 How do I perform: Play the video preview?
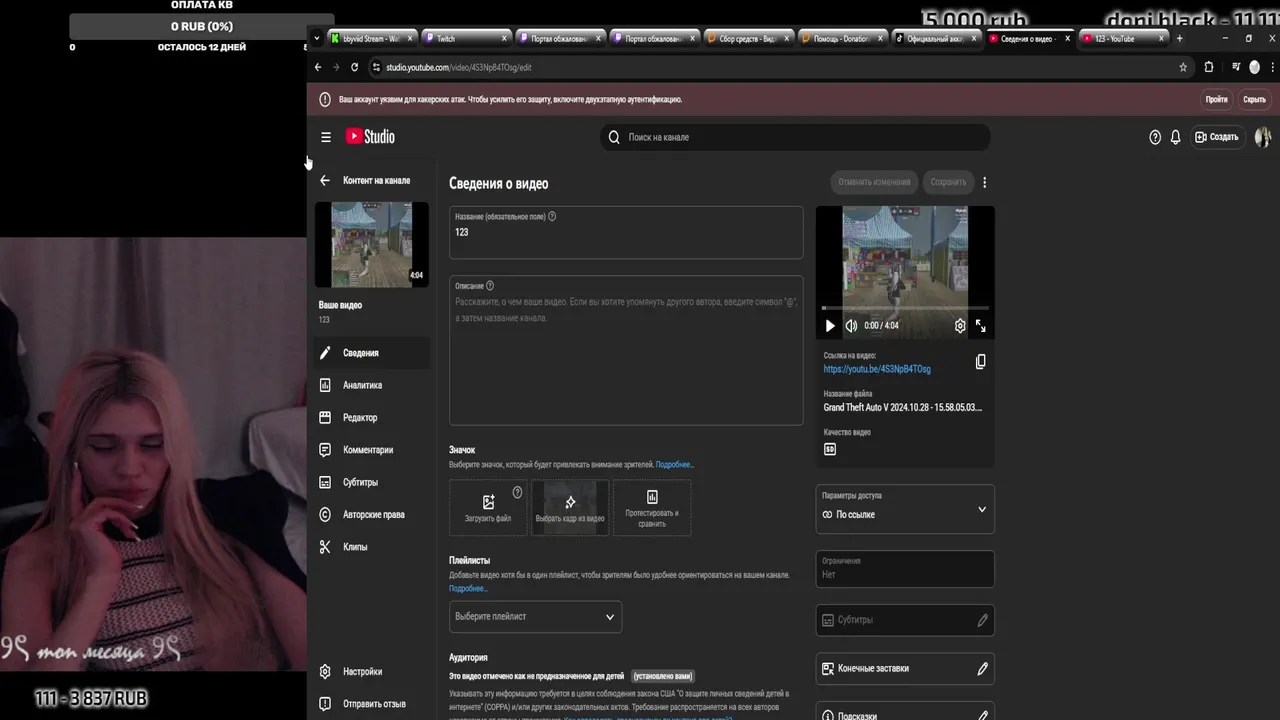(x=829, y=326)
